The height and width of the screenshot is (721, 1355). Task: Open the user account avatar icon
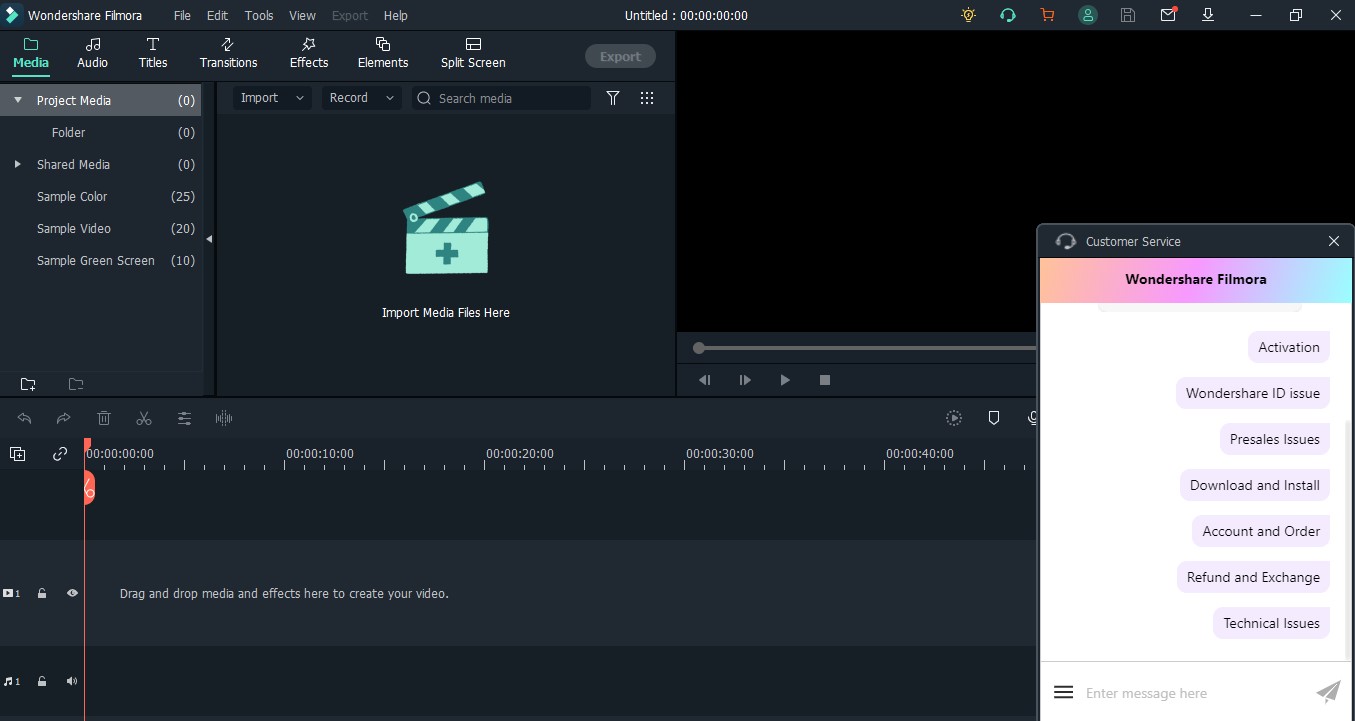tap(1087, 15)
